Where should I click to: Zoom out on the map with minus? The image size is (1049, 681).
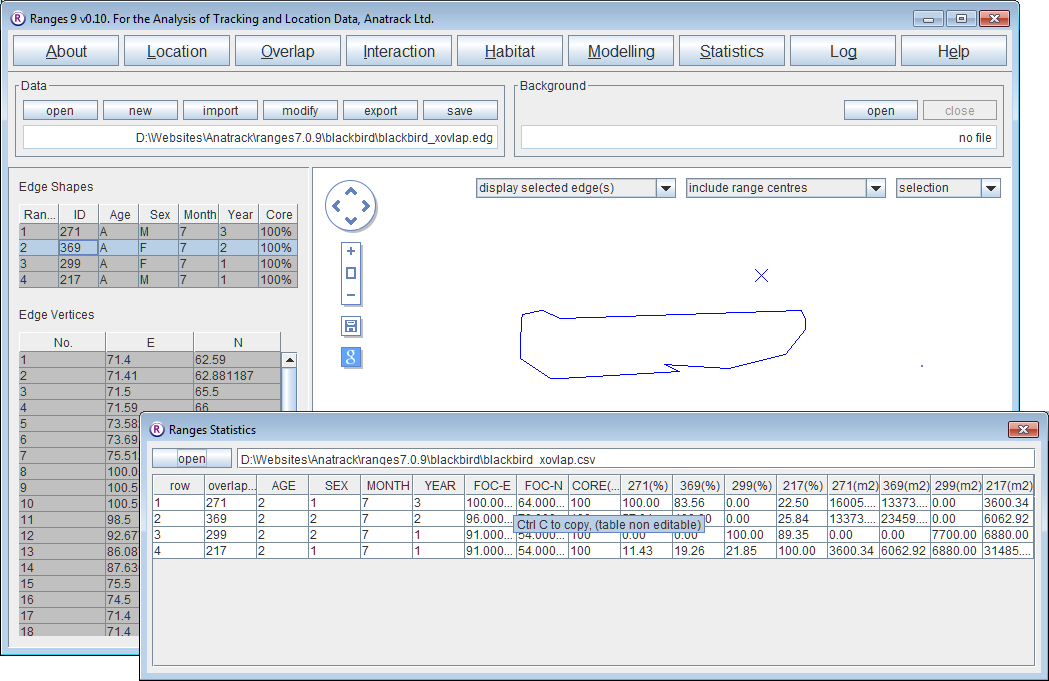tap(351, 295)
